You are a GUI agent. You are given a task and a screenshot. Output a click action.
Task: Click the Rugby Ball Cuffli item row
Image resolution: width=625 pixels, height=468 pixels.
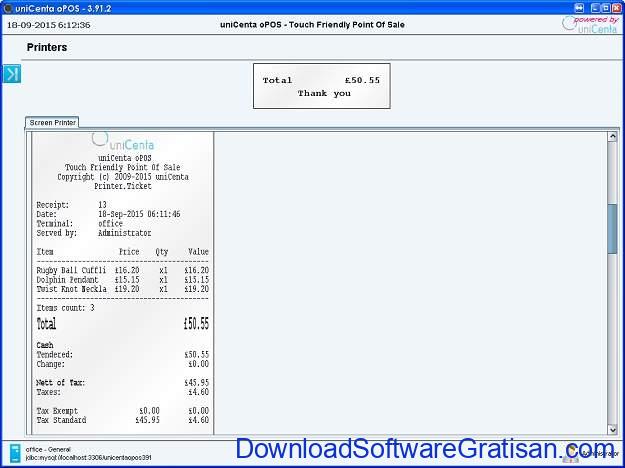pos(123,270)
